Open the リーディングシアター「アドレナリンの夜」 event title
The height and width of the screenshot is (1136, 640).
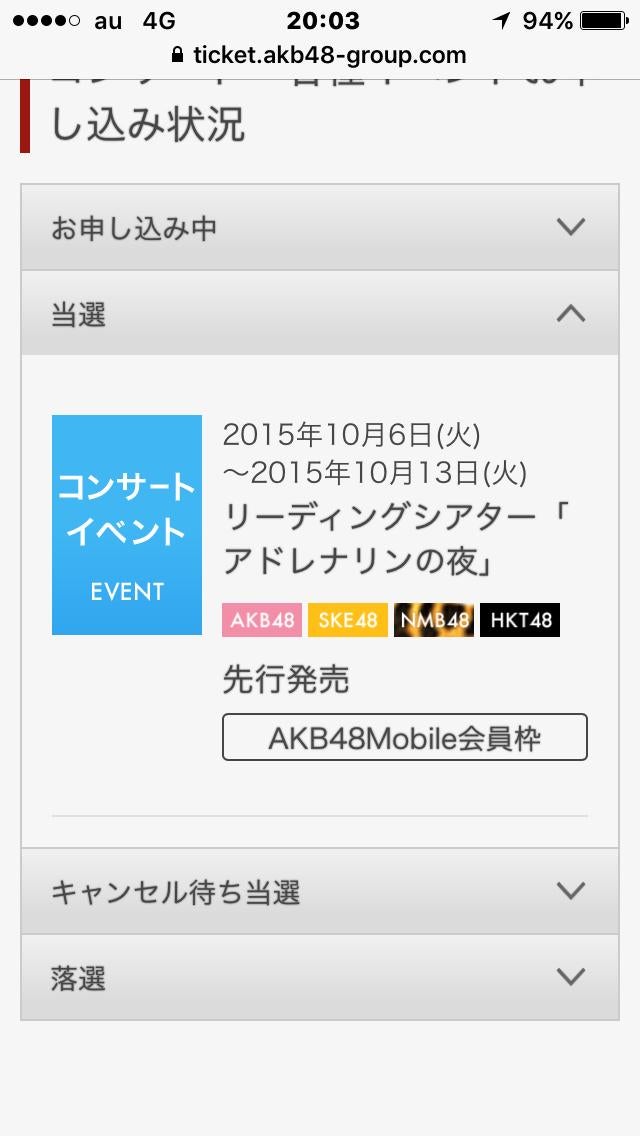coord(396,540)
